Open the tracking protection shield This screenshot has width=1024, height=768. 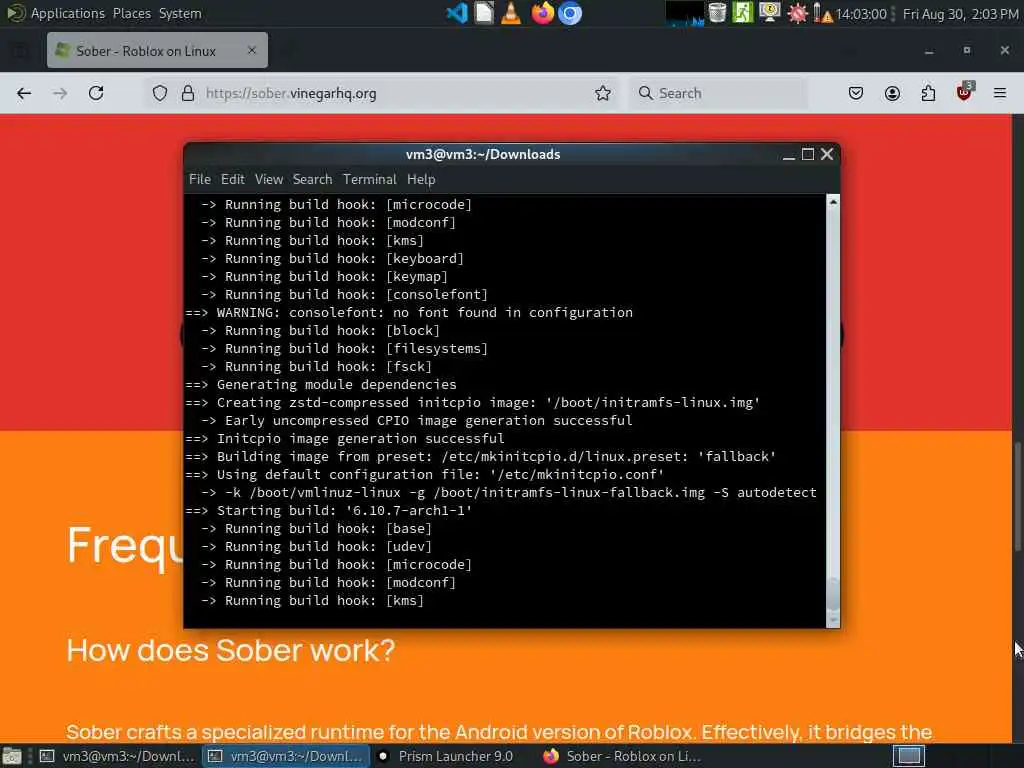coord(160,93)
